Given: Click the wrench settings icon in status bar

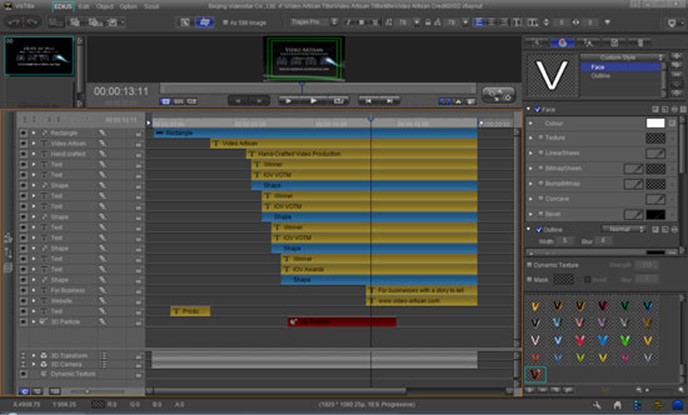Looking at the screenshot, I should (x=597, y=405).
